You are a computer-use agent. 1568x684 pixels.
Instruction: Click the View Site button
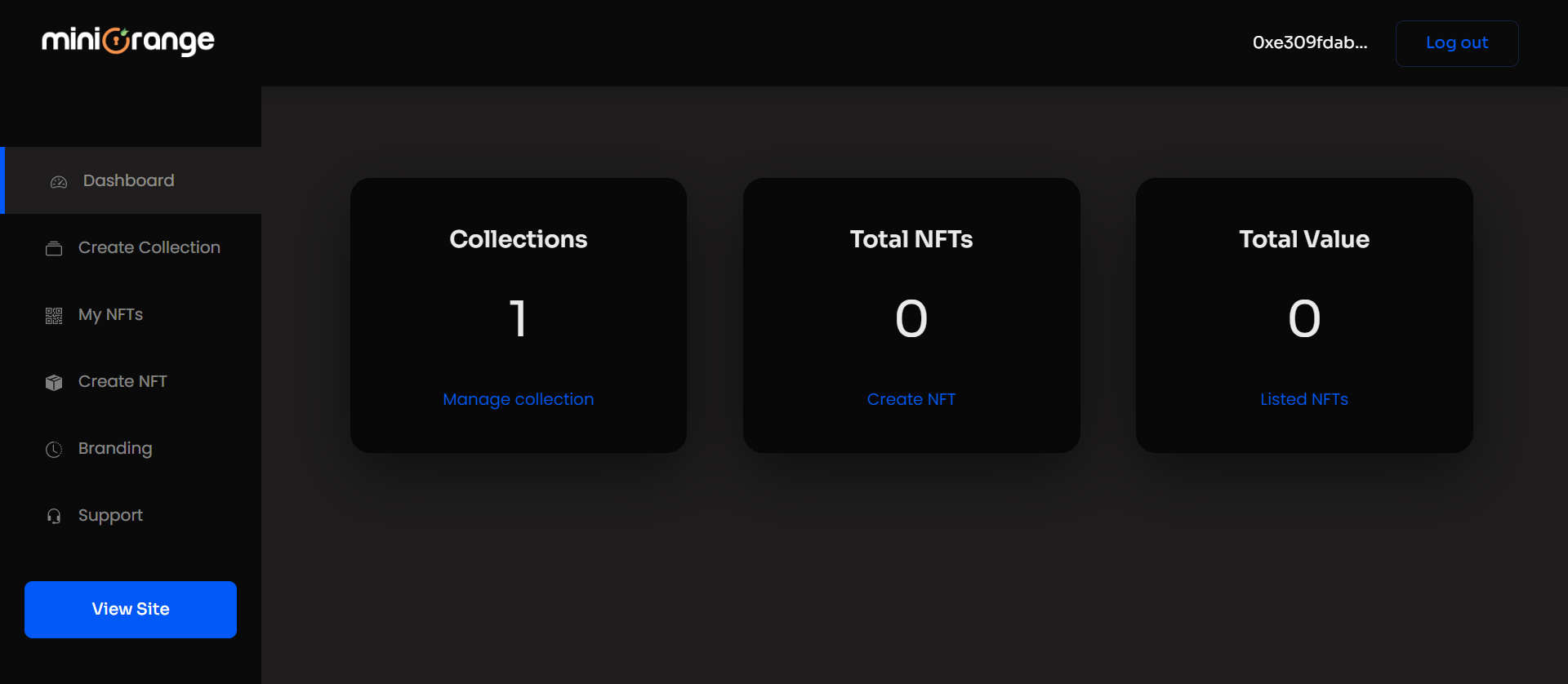coord(131,610)
